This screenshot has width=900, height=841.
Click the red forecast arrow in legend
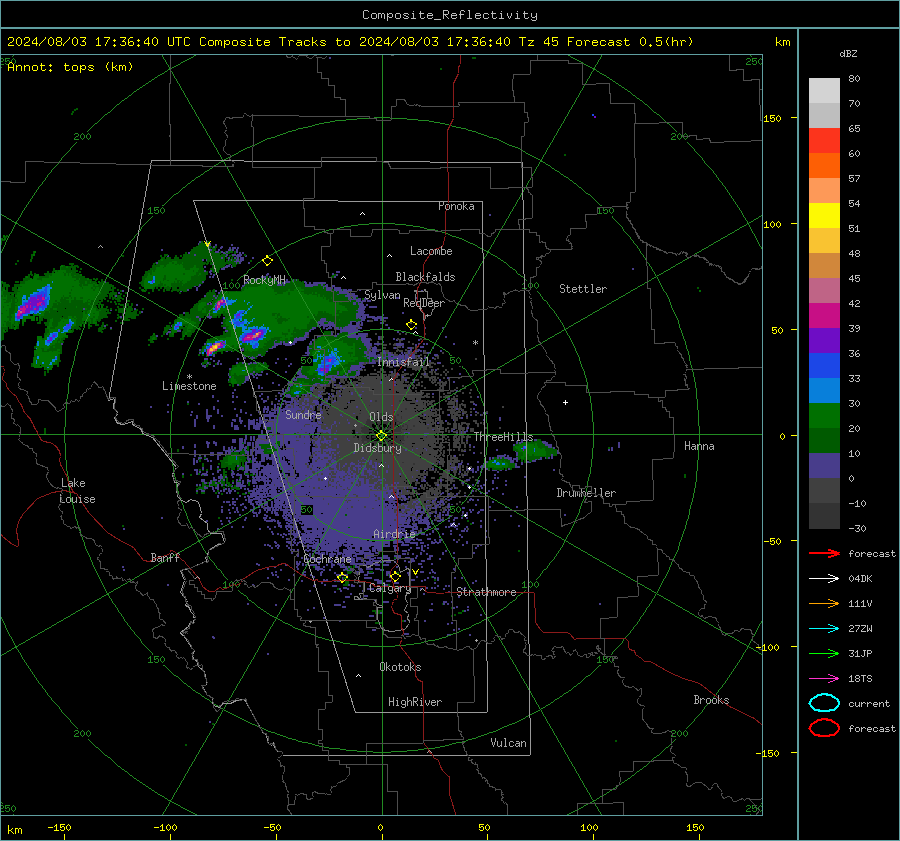824,553
